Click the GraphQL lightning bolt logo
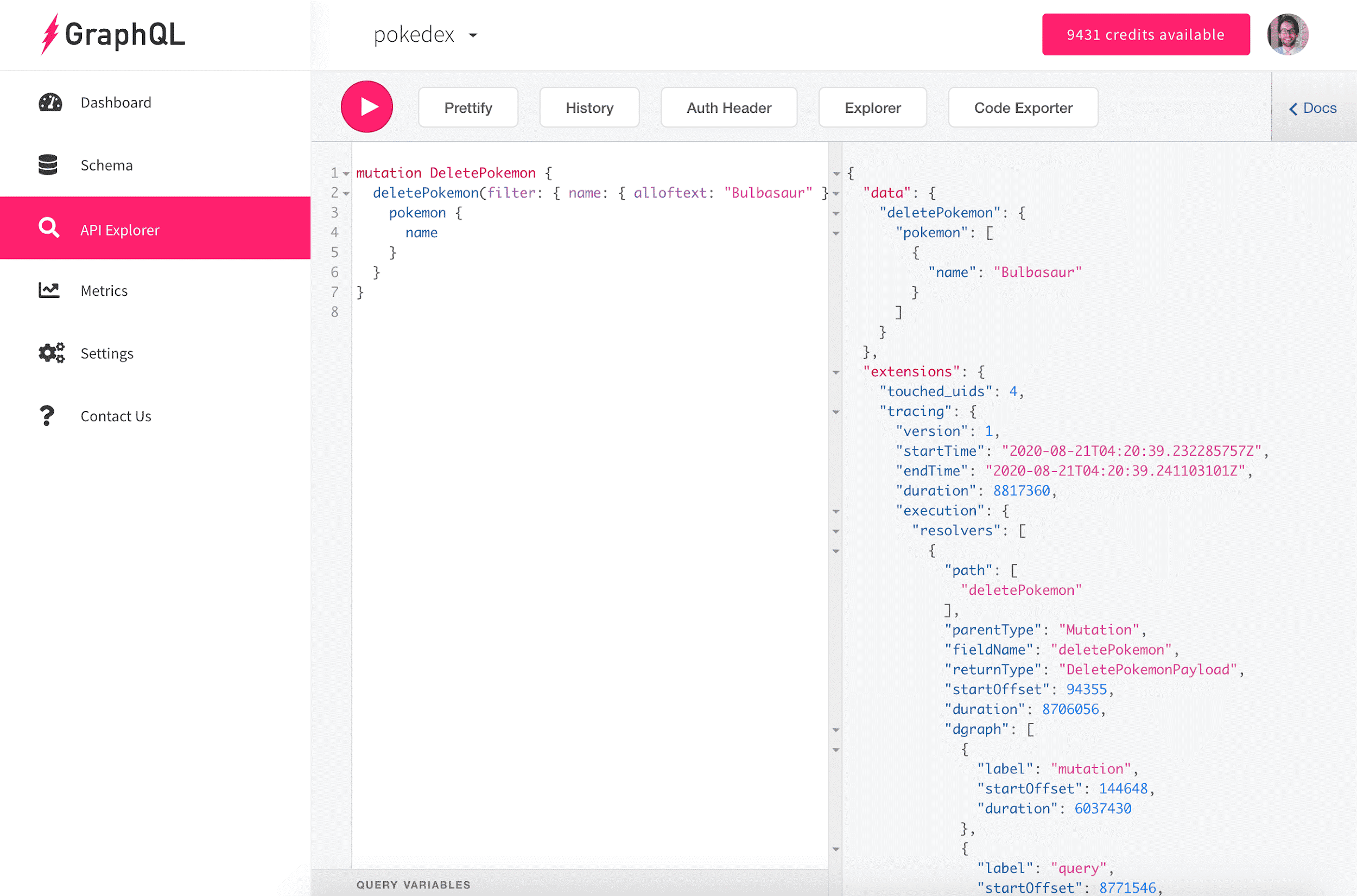 (x=50, y=34)
